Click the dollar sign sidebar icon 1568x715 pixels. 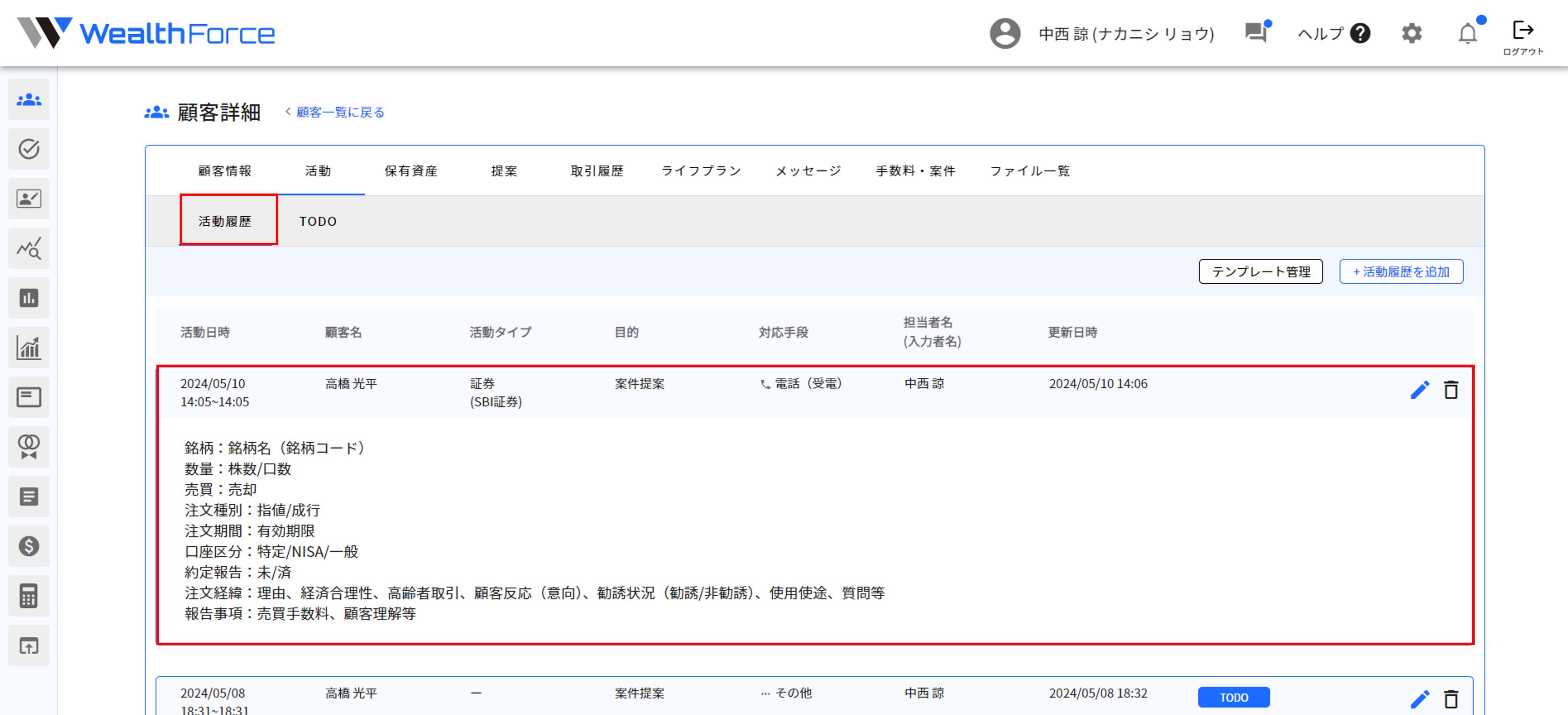29,546
